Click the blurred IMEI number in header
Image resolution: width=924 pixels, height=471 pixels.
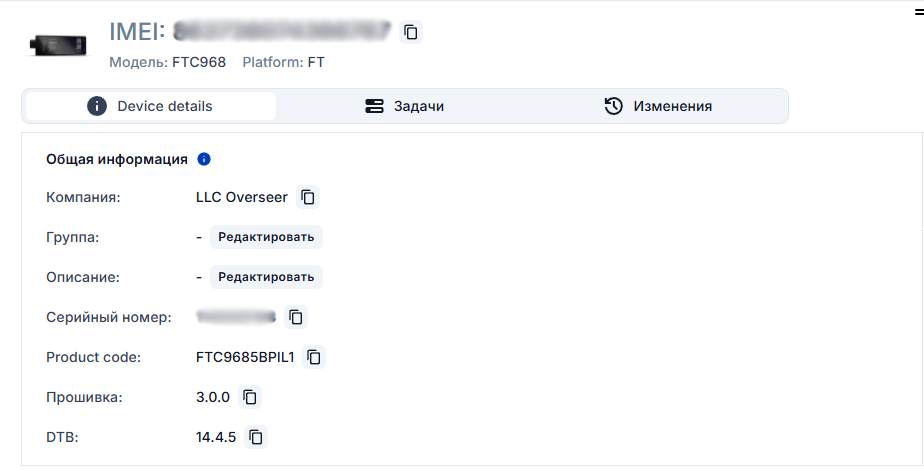pos(281,32)
